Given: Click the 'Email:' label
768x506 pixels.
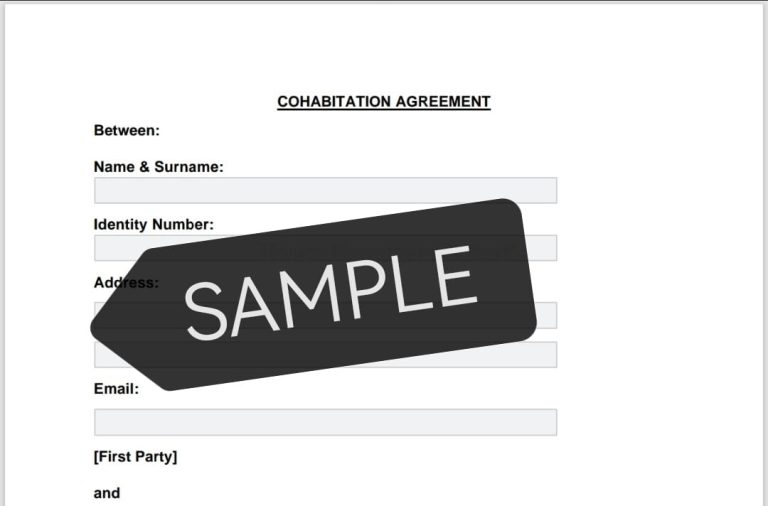Looking at the screenshot, I should 116,389.
